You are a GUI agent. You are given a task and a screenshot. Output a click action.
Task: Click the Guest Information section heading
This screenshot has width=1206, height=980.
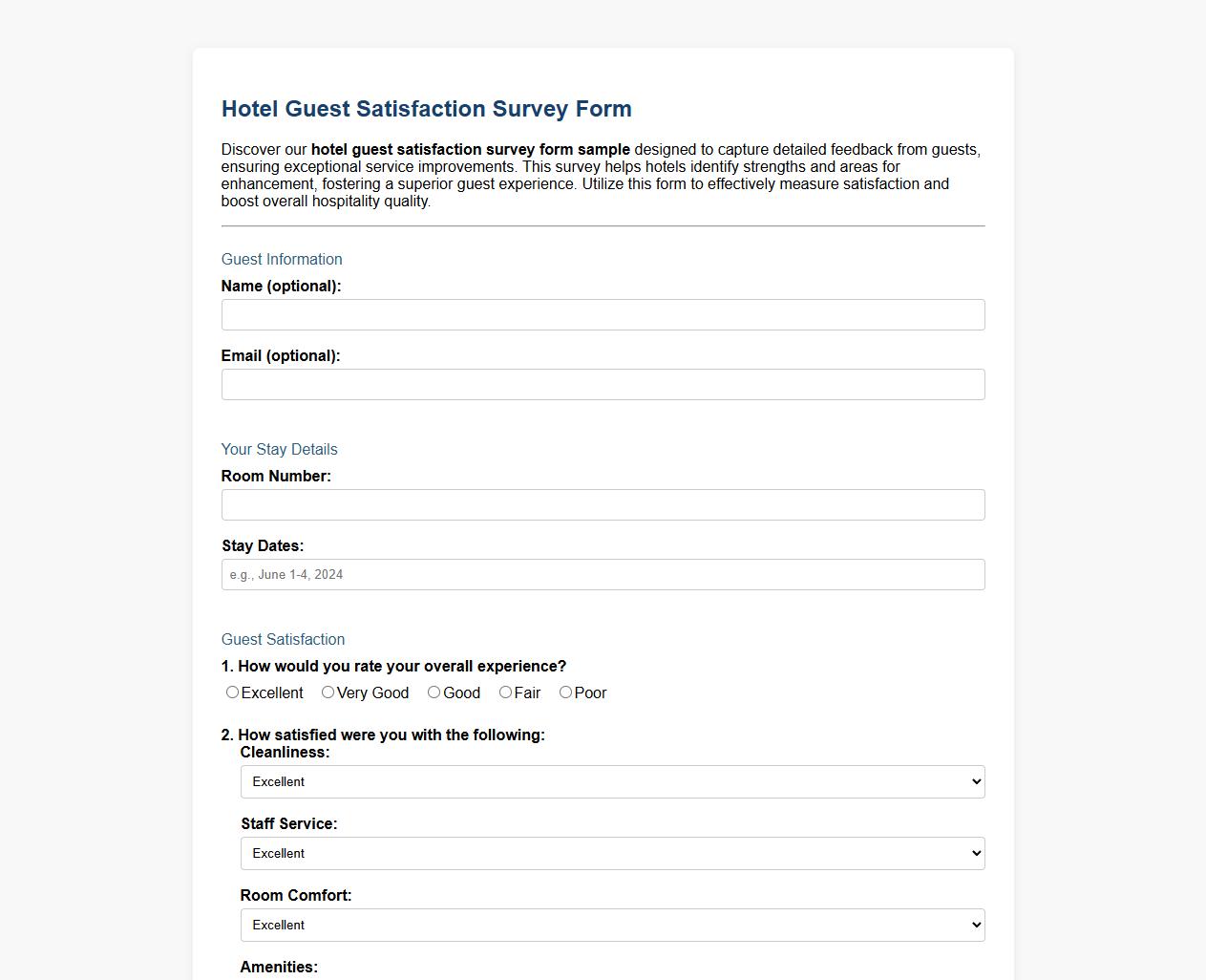(282, 259)
